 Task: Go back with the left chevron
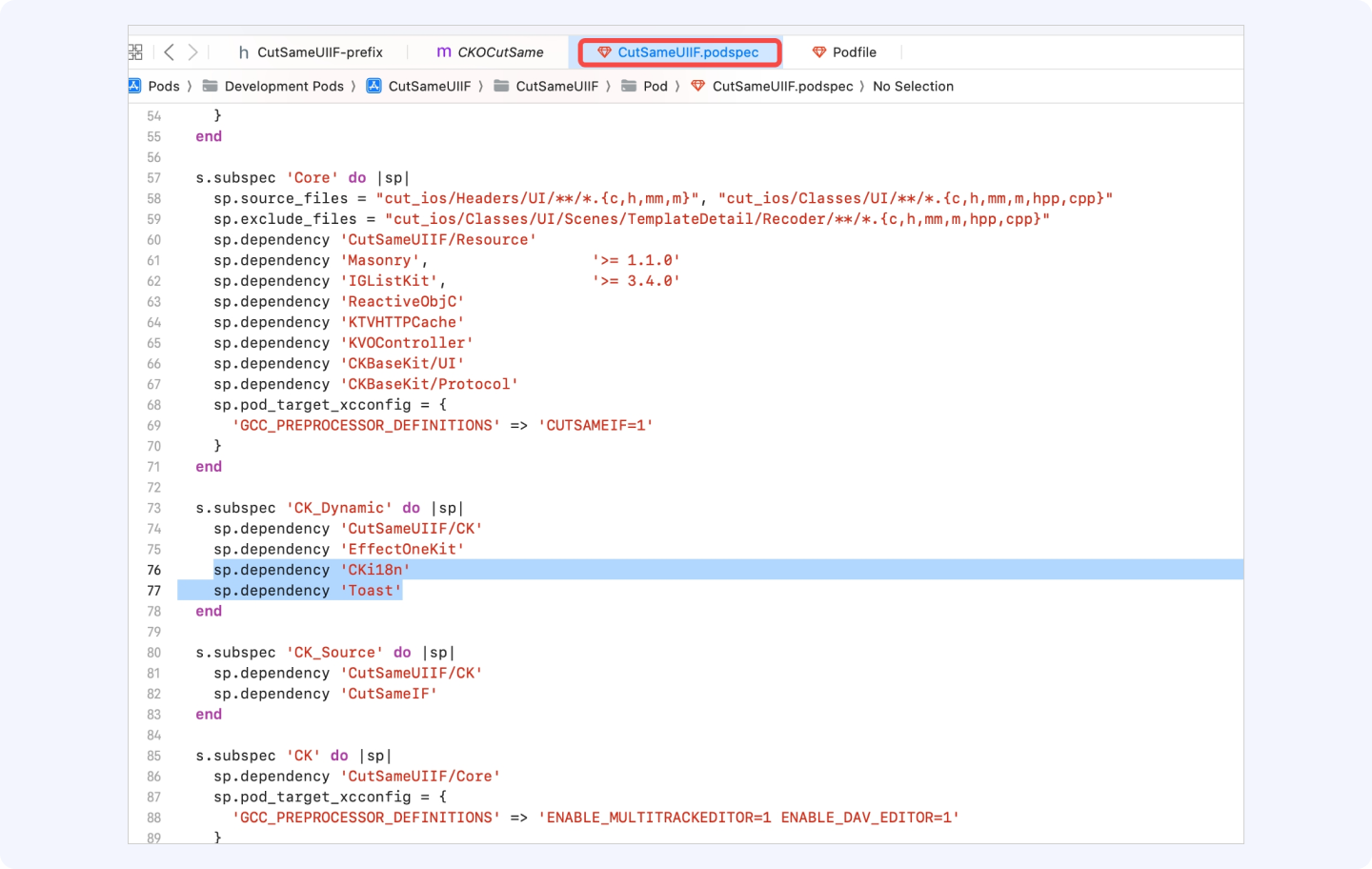169,52
